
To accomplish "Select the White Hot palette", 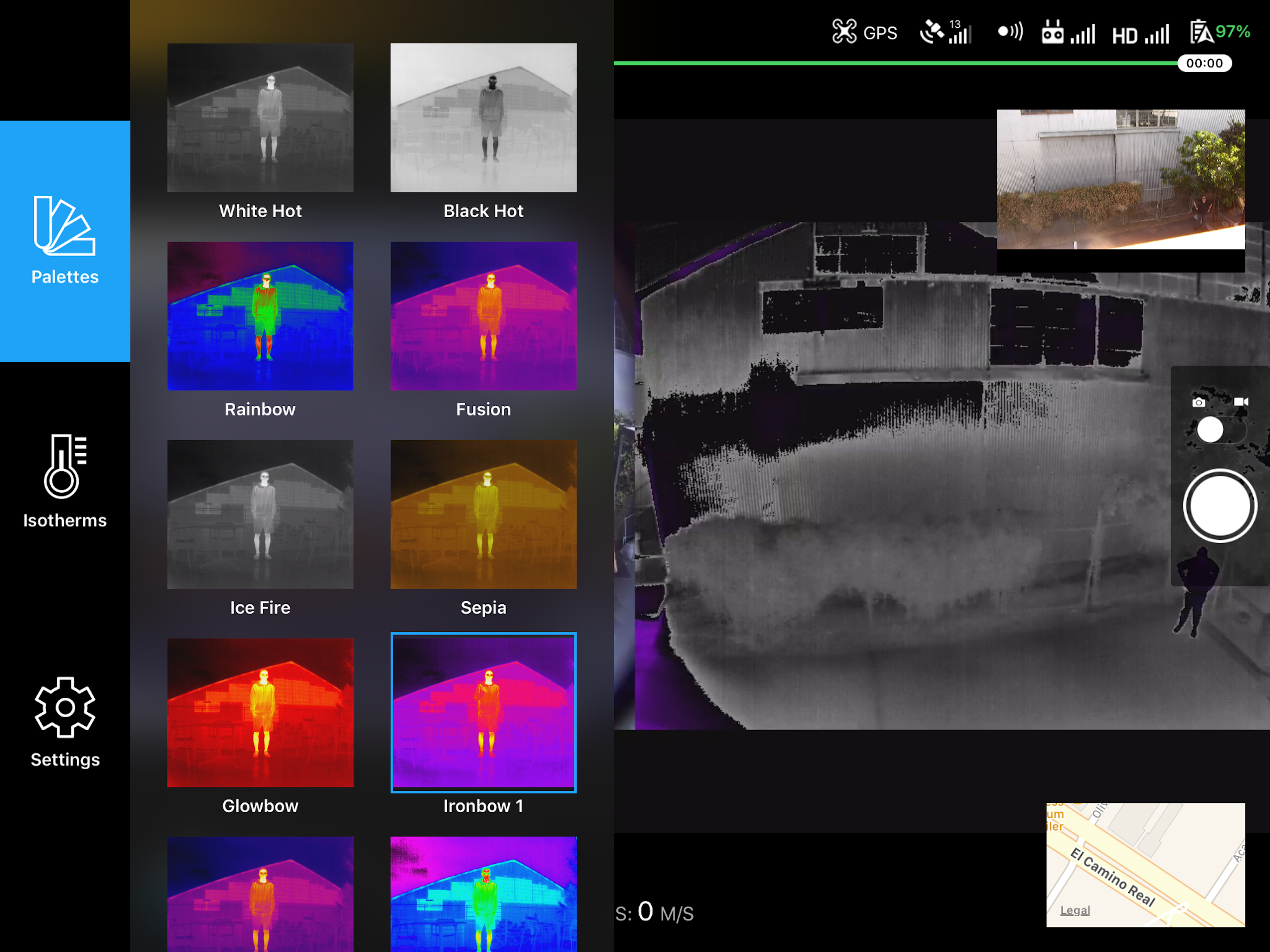I will click(260, 118).
